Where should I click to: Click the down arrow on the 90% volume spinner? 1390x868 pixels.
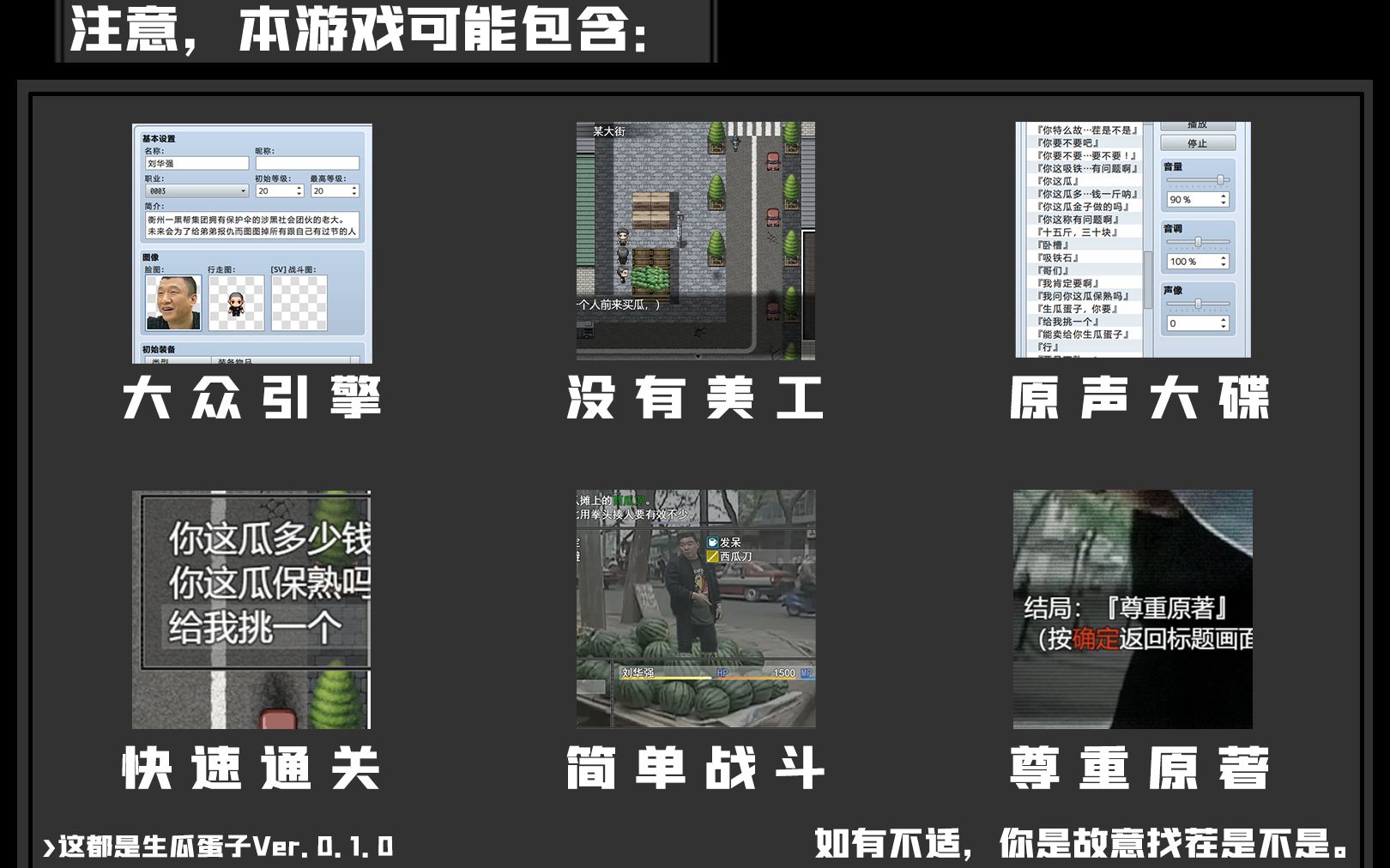pos(1224,204)
